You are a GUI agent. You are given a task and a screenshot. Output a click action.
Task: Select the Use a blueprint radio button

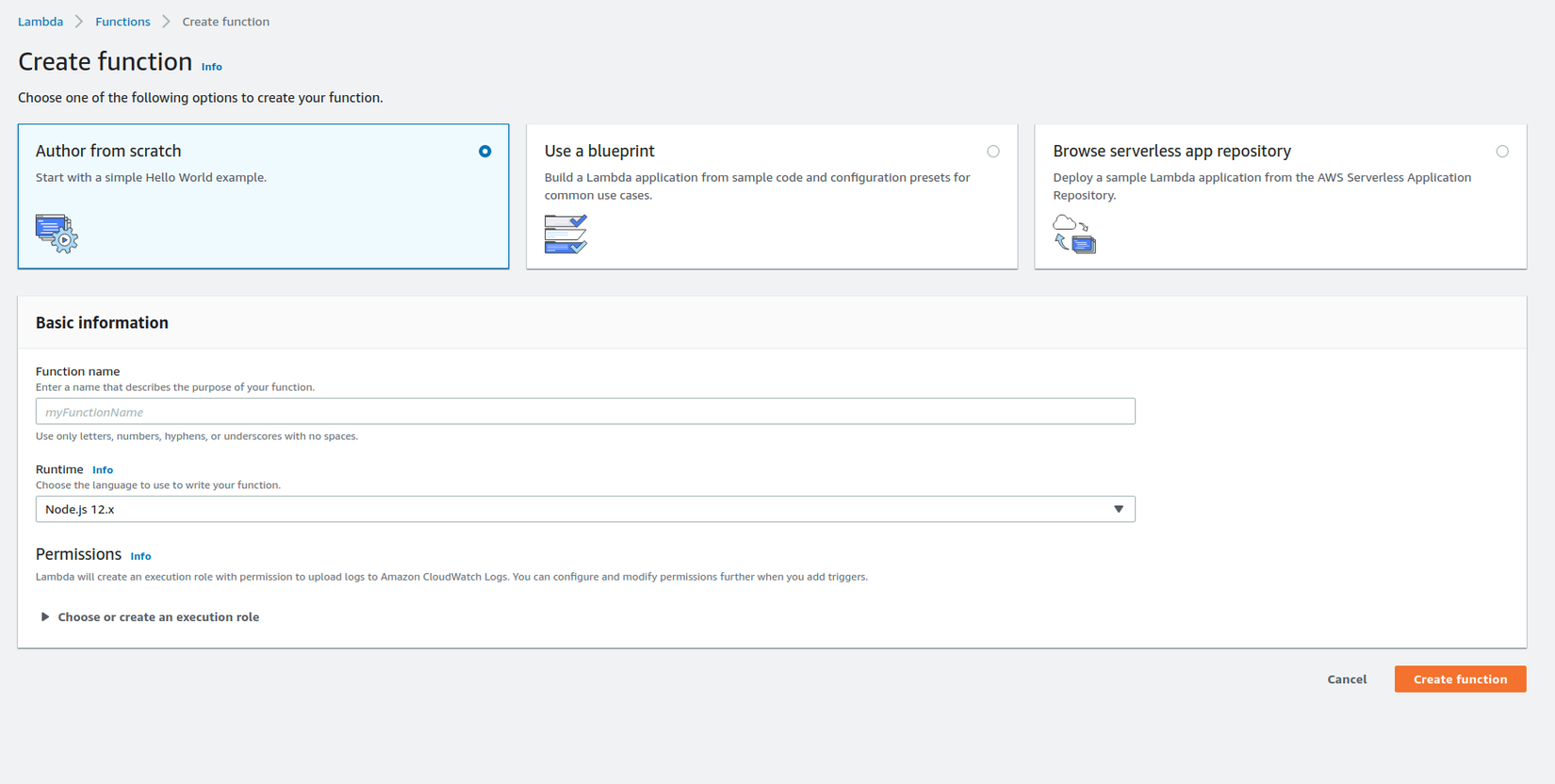993,152
